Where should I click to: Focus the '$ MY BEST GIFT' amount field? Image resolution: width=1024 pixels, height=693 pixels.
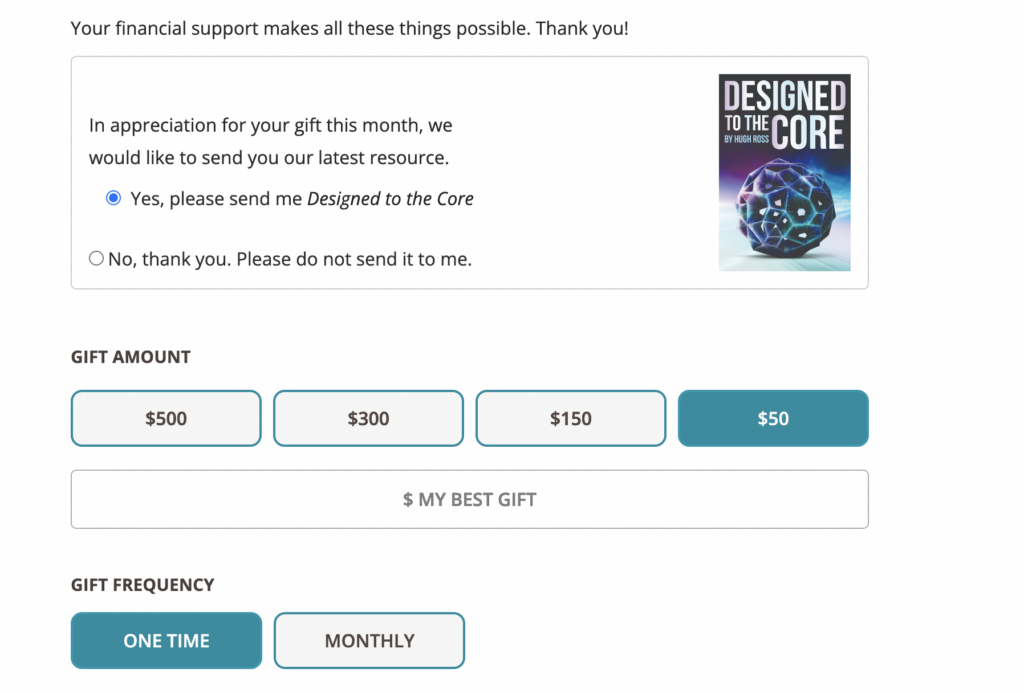click(470, 500)
